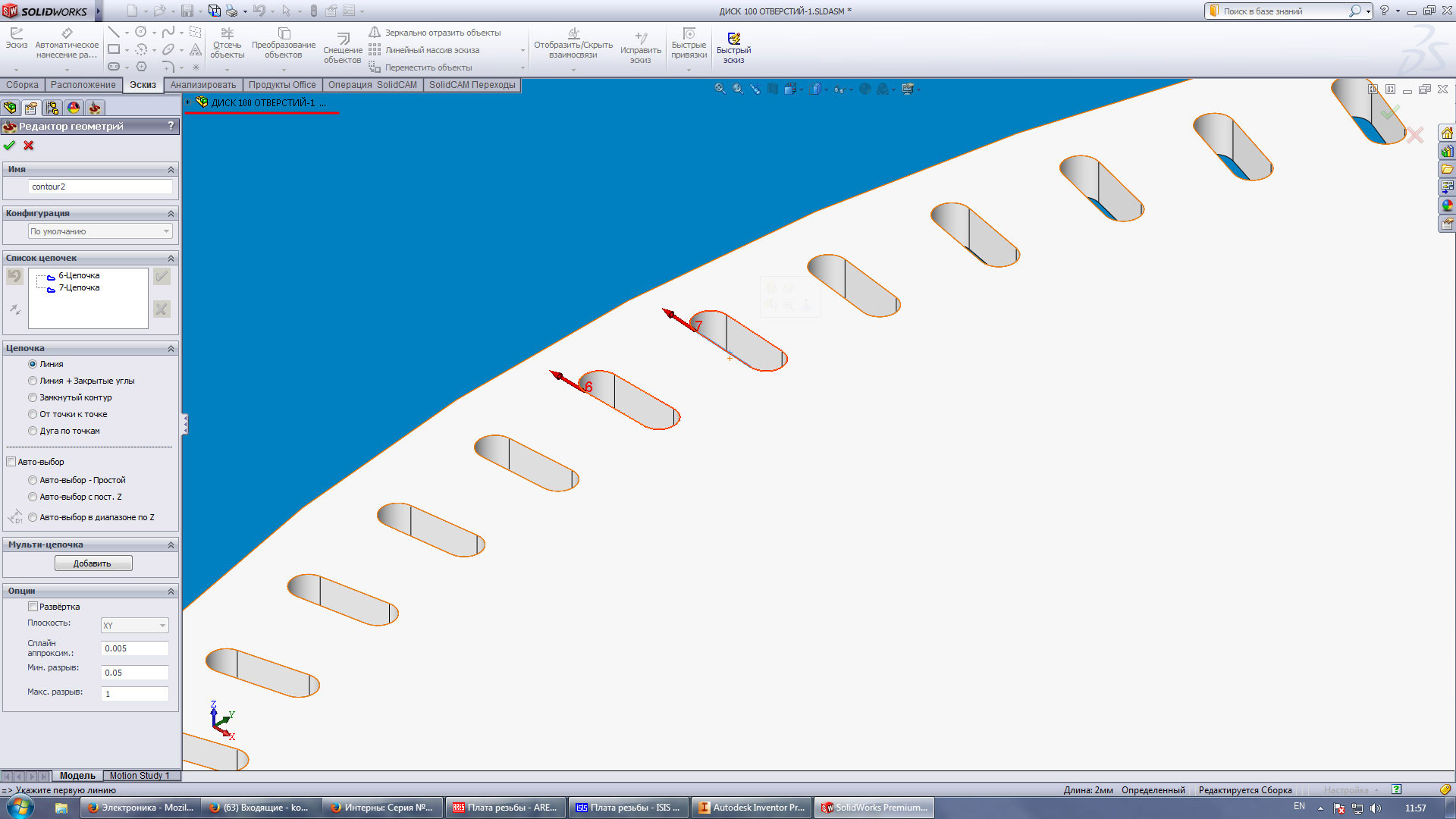Click the Quick Sketch (Быстрый эскиз) icon
The image size is (1456, 819).
(733, 39)
